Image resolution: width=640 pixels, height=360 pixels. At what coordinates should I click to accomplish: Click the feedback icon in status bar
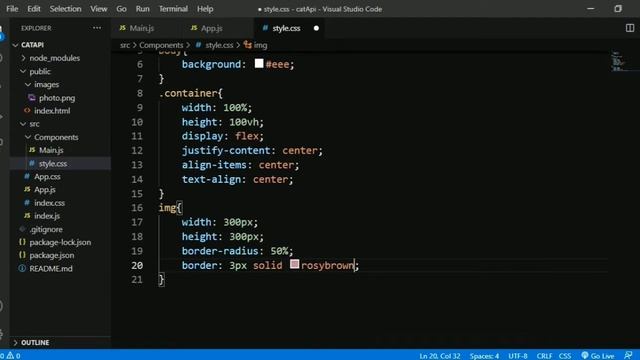[629, 356]
